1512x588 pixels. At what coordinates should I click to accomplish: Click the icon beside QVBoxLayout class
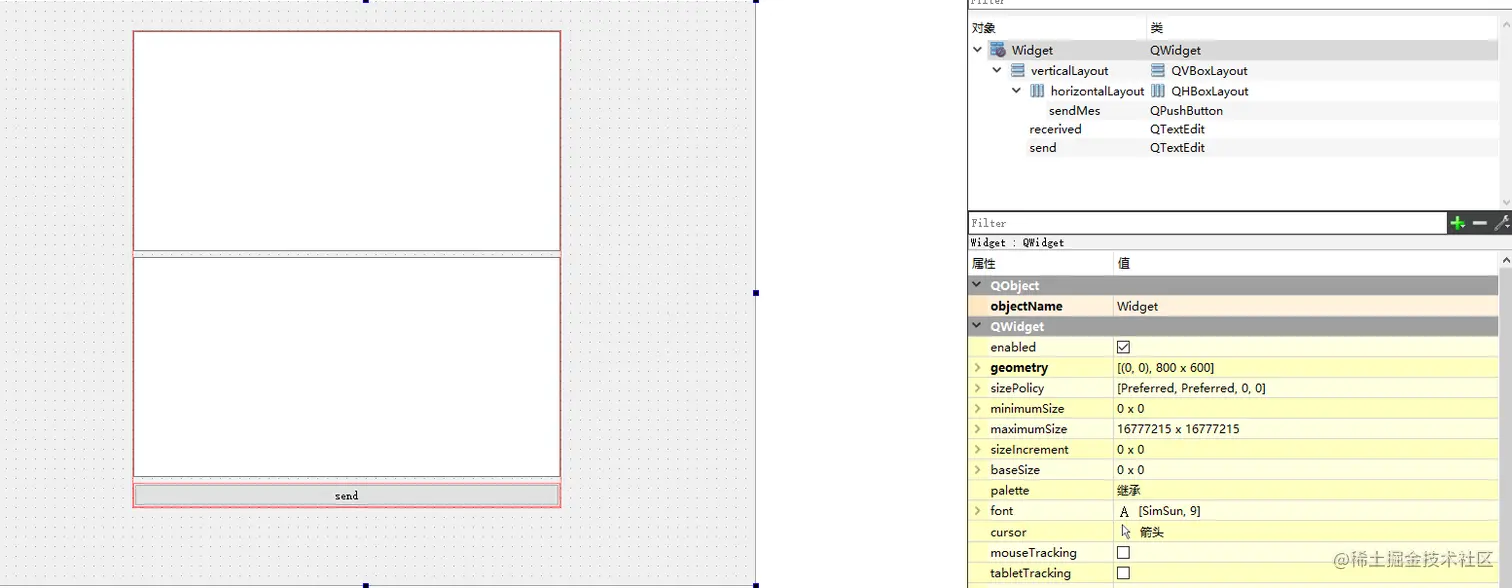point(1158,70)
